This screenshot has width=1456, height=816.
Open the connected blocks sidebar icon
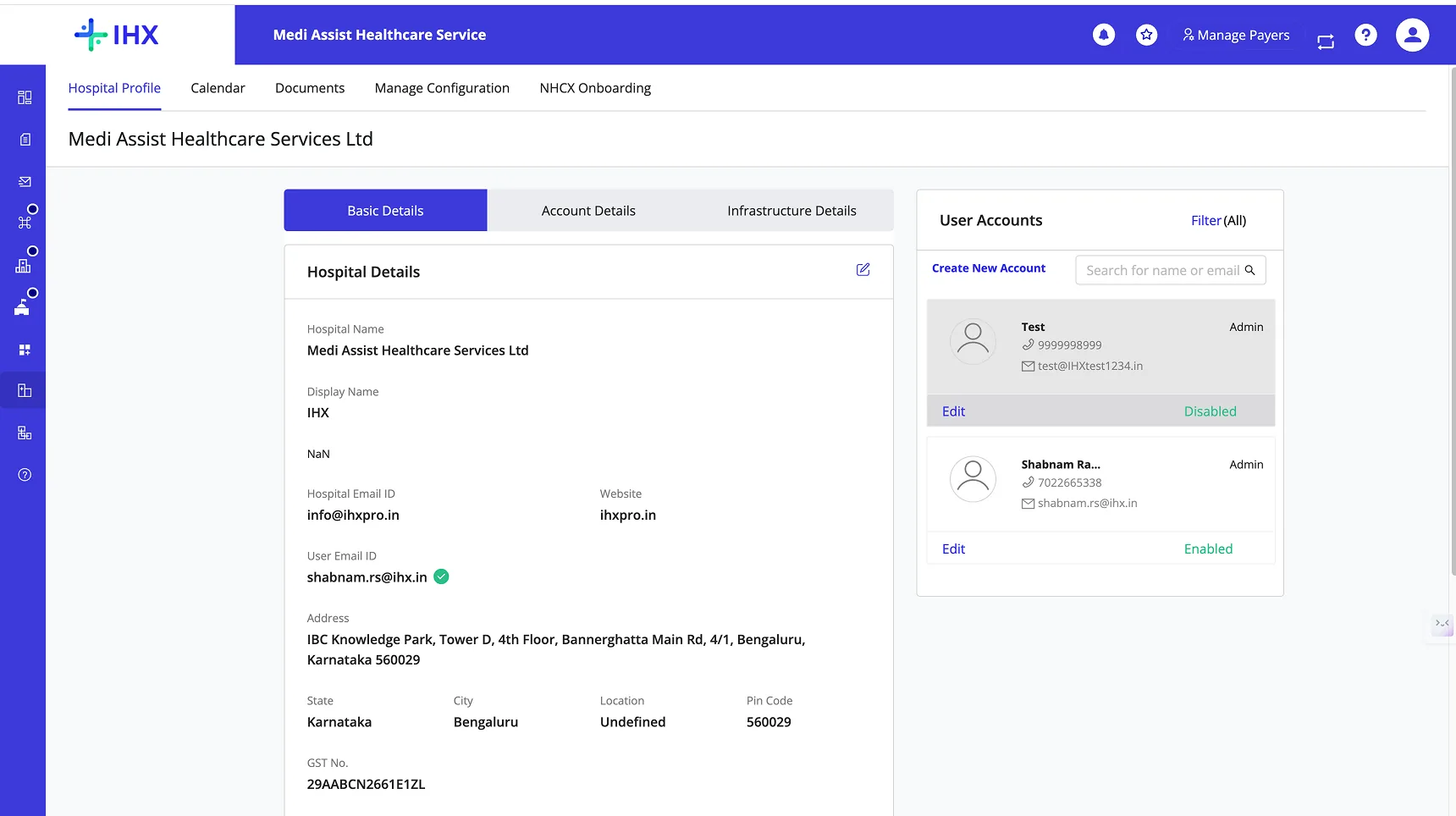(x=25, y=433)
